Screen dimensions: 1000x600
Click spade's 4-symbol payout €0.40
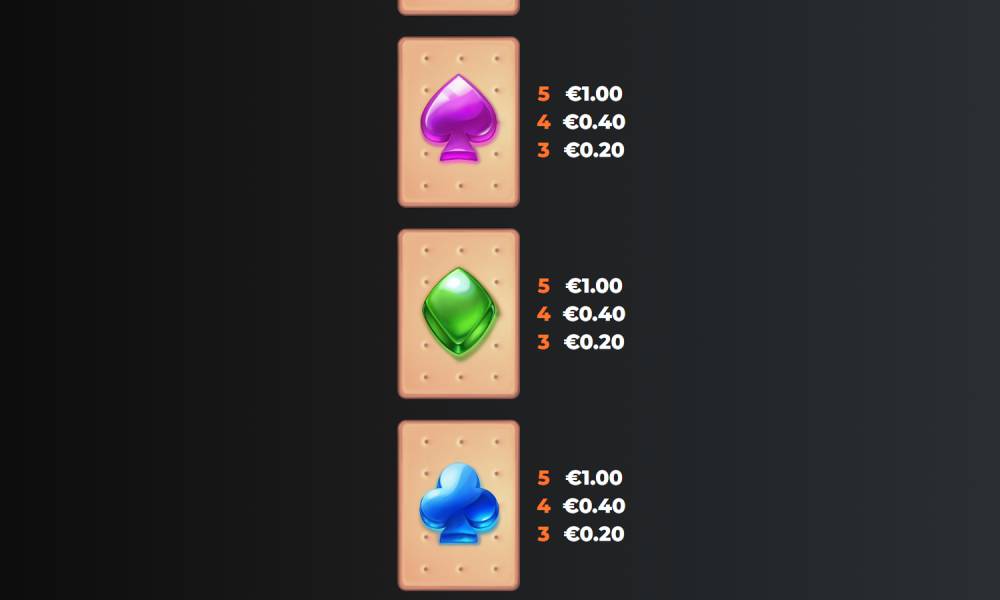594,122
